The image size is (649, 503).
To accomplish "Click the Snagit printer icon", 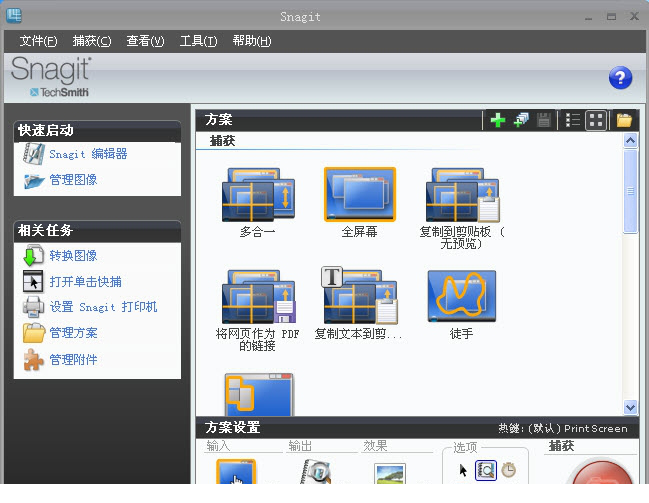I will coord(33,308).
